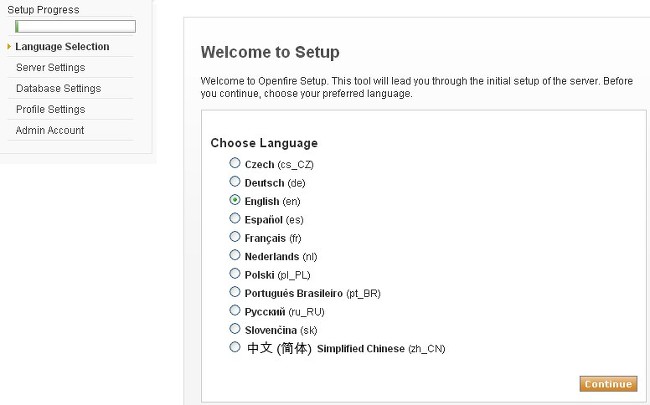
Task: Select Polski (pl_PL) radio button
Action: click(x=235, y=273)
